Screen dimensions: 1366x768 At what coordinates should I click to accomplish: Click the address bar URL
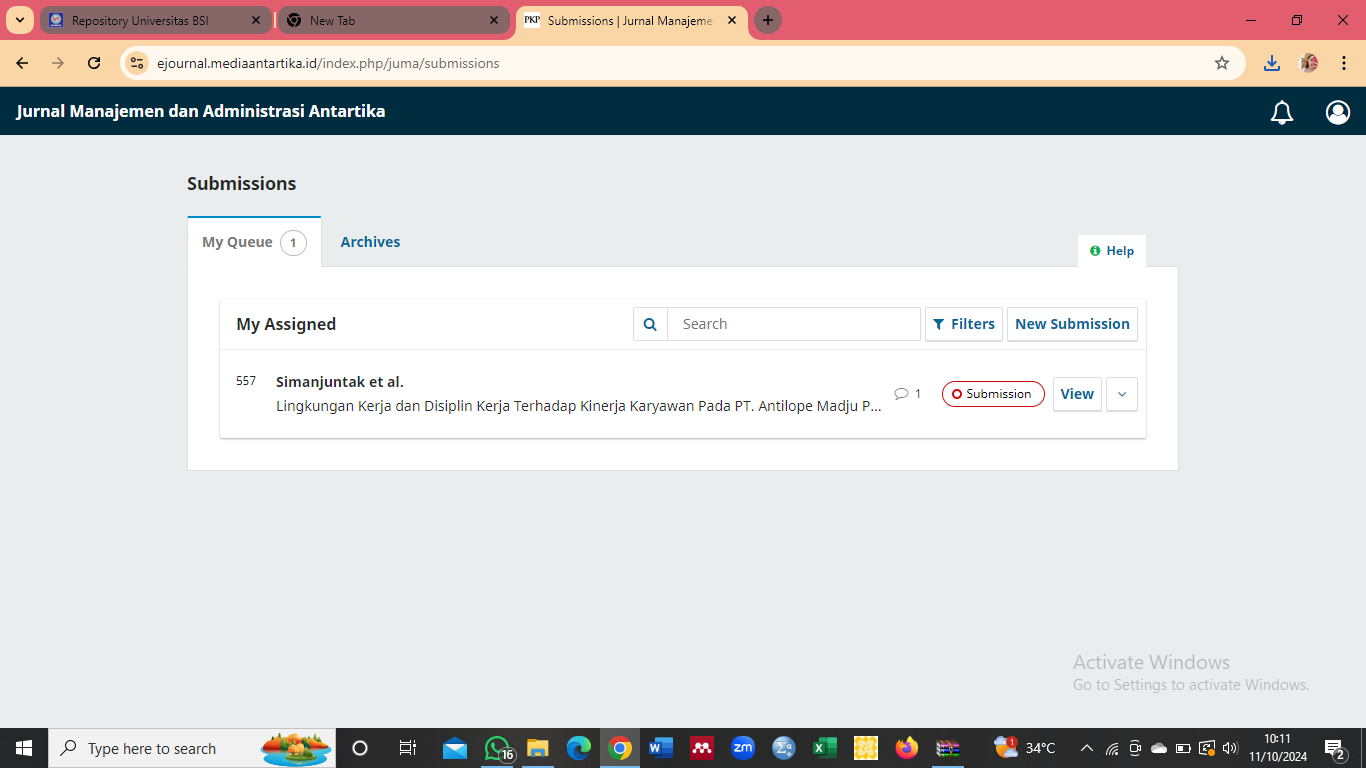(328, 63)
